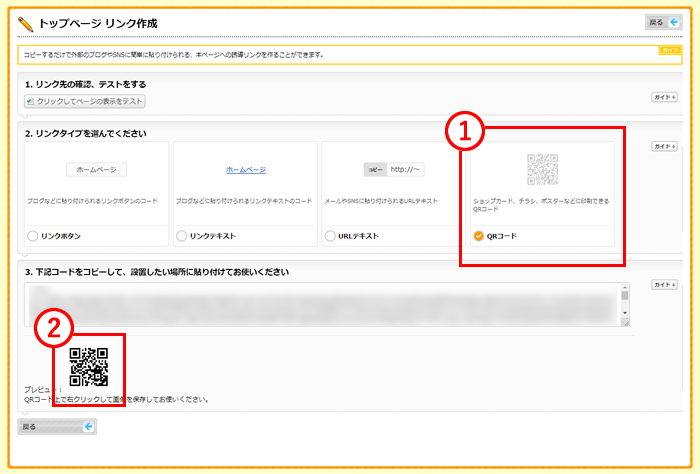The height and width of the screenshot is (474, 700).
Task: Click description ショップカード、チラシ、ポスター text
Action: click(541, 205)
